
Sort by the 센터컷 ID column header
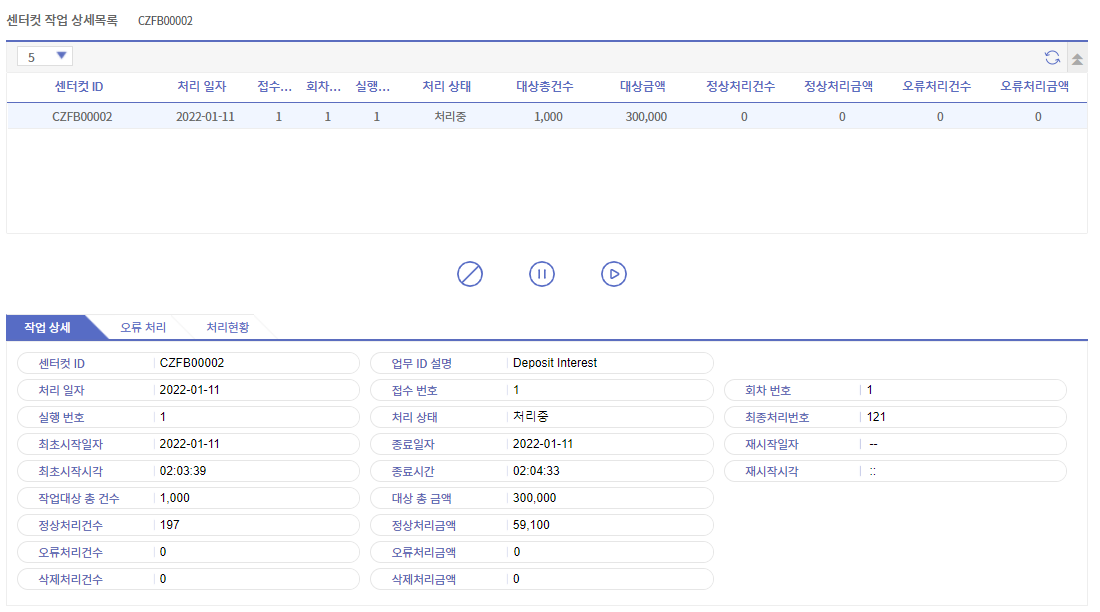(x=79, y=87)
